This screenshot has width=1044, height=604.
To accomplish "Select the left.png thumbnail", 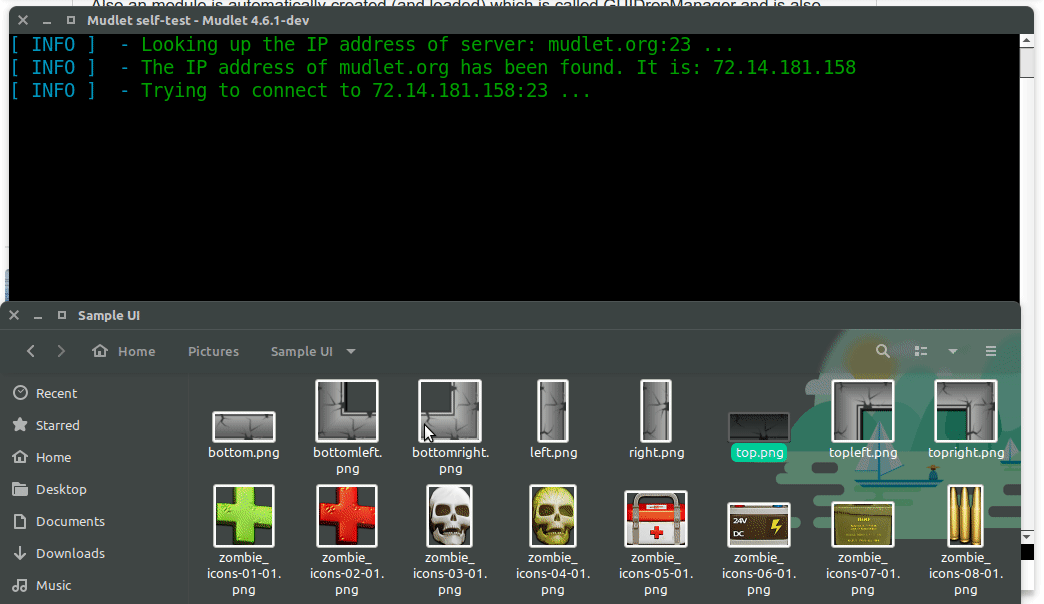I will 553,411.
